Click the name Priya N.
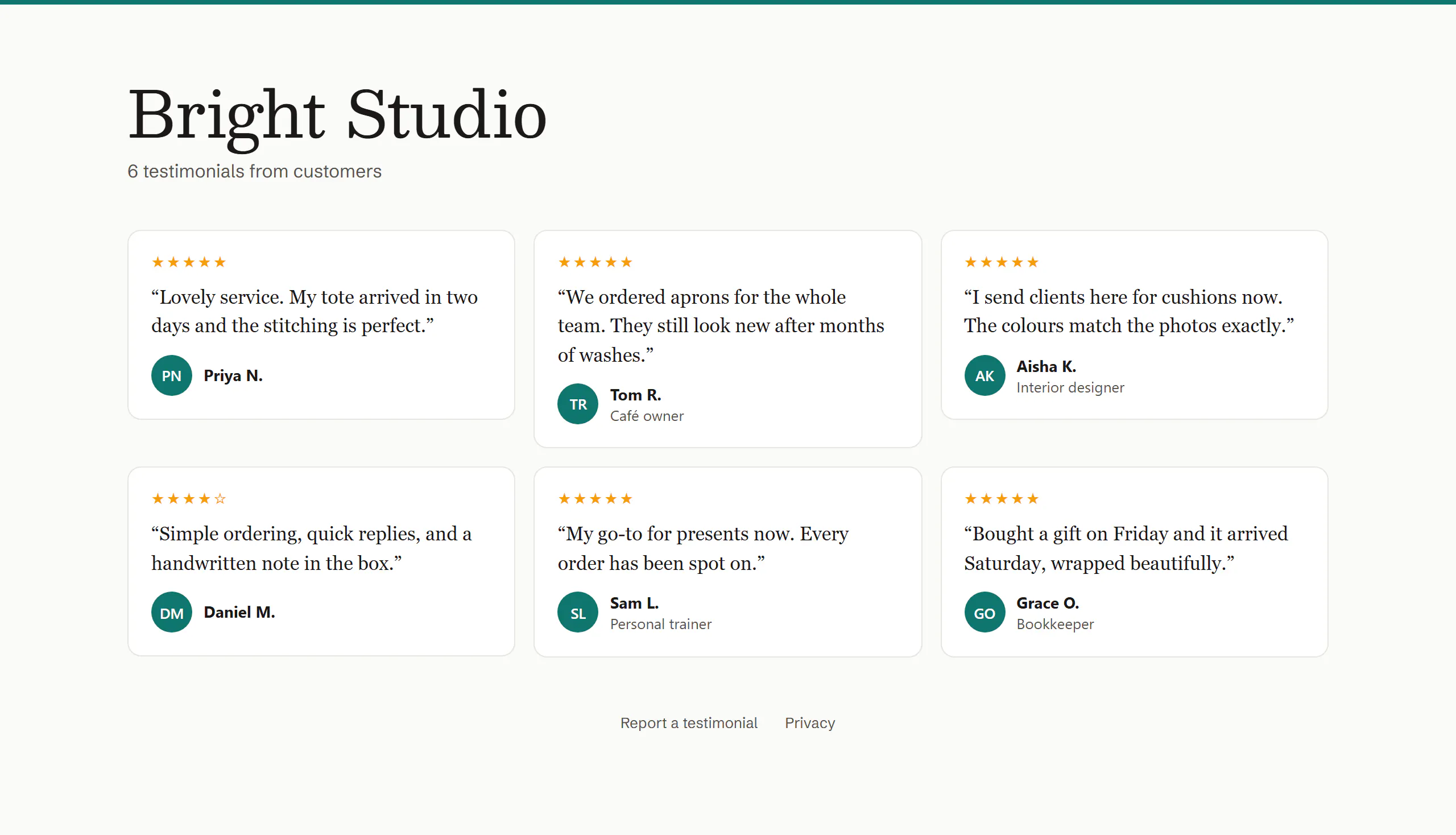 233,375
